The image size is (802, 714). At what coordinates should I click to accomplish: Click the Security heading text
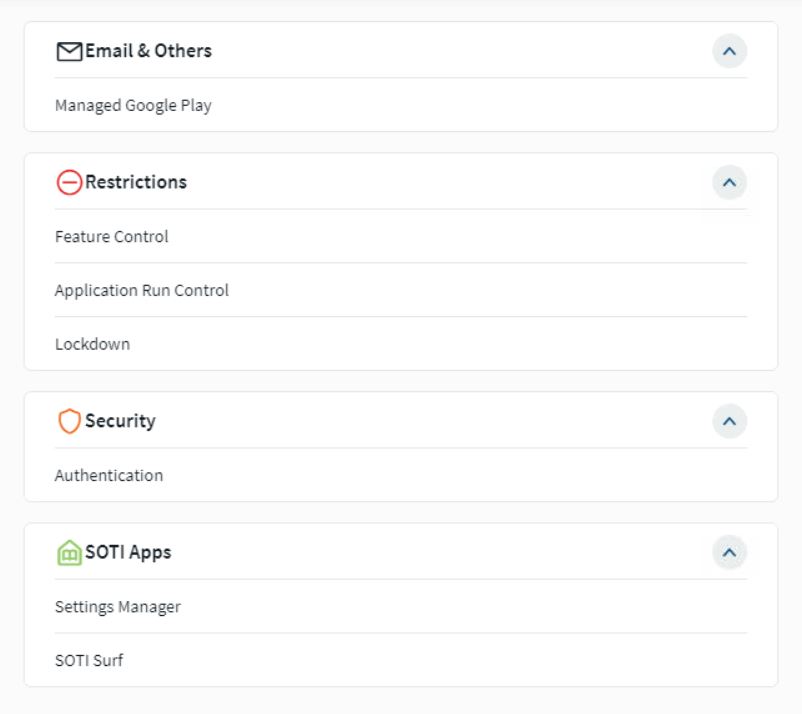tap(120, 422)
